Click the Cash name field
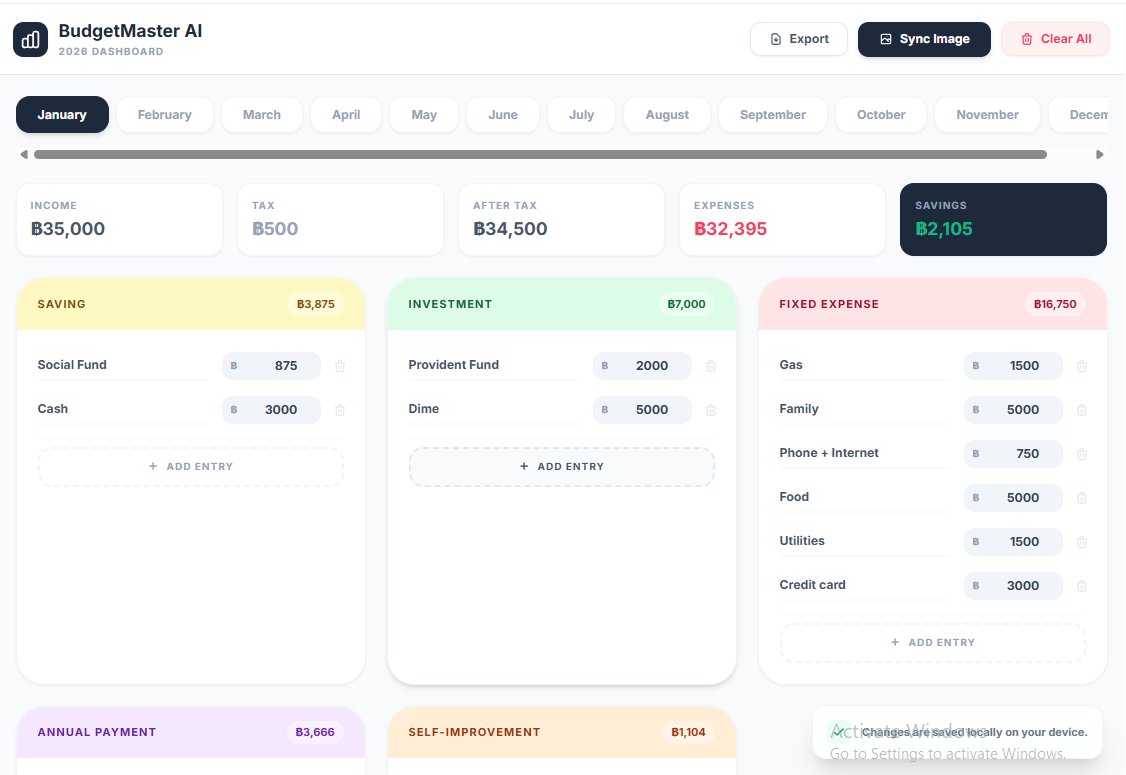The height and width of the screenshot is (775, 1126). [x=122, y=409]
